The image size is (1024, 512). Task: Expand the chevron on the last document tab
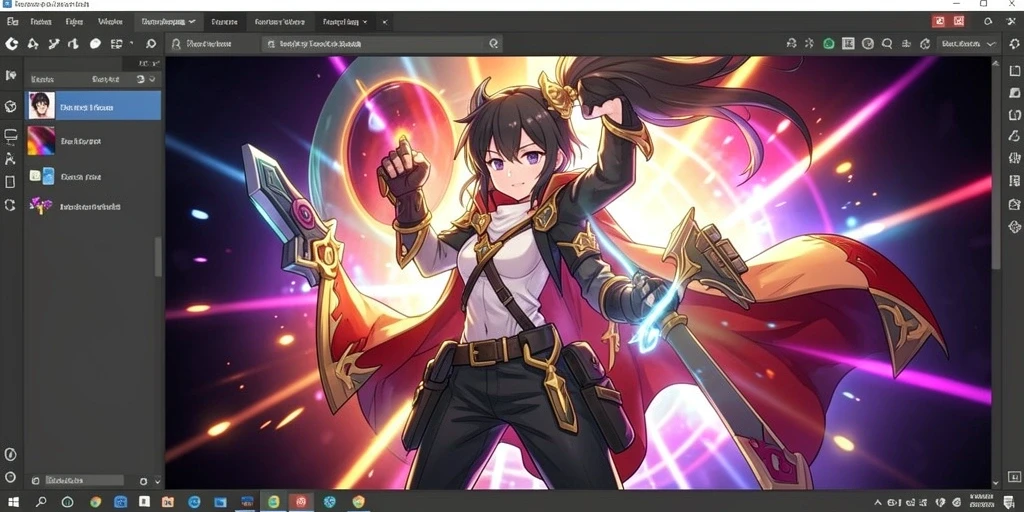coord(364,22)
